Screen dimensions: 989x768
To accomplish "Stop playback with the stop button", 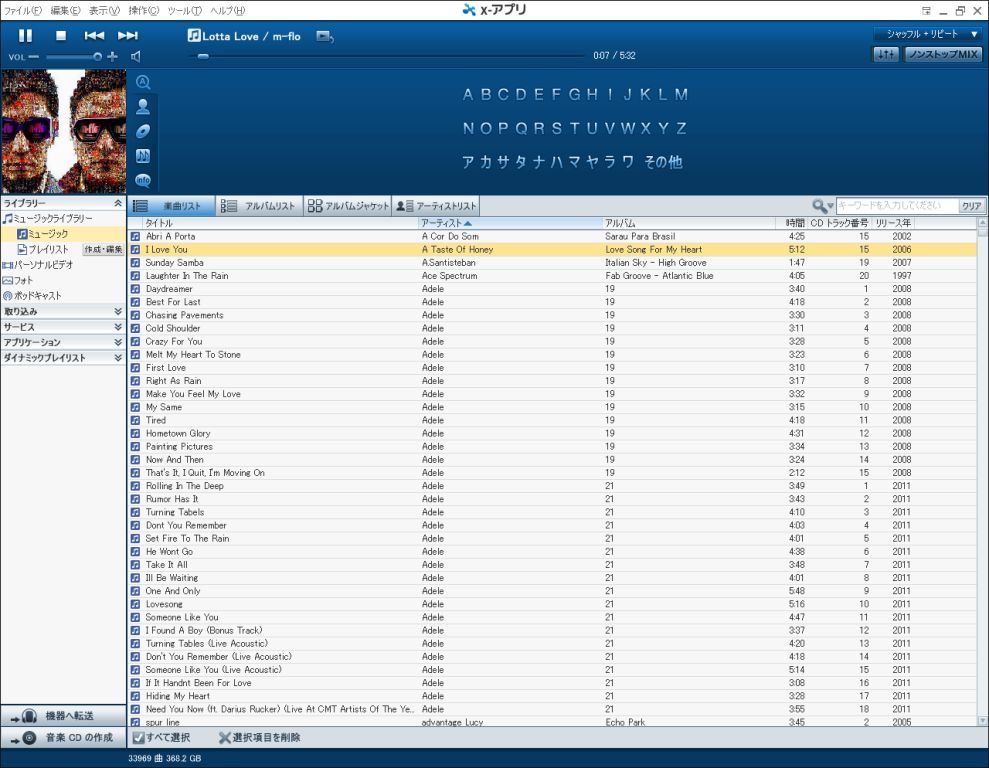I will [x=61, y=36].
